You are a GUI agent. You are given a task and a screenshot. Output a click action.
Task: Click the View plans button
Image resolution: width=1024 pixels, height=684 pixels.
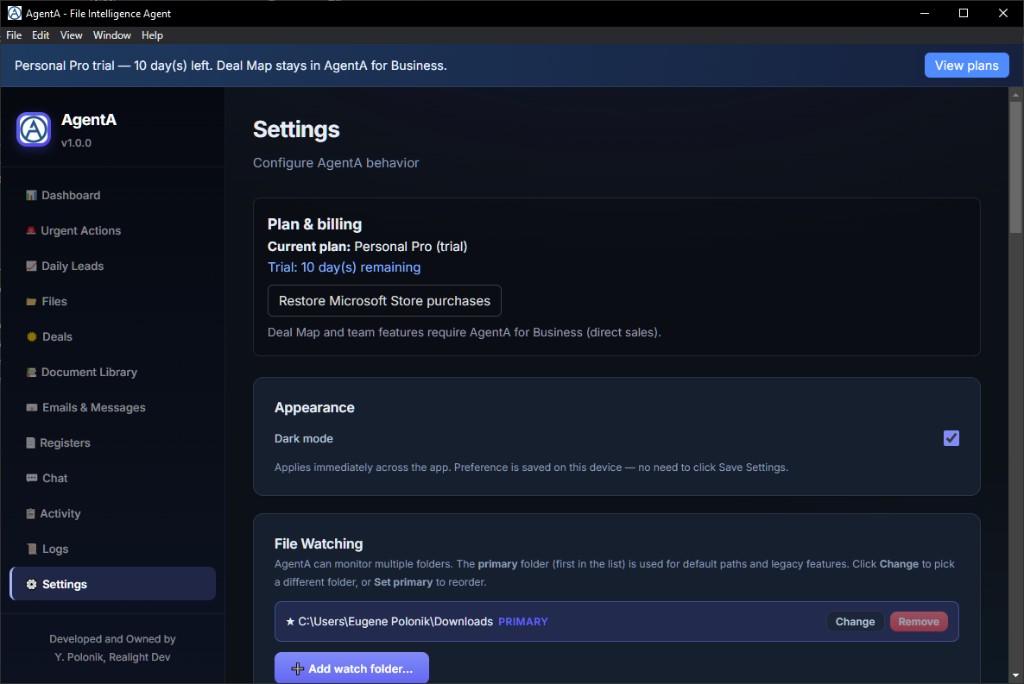[966, 65]
